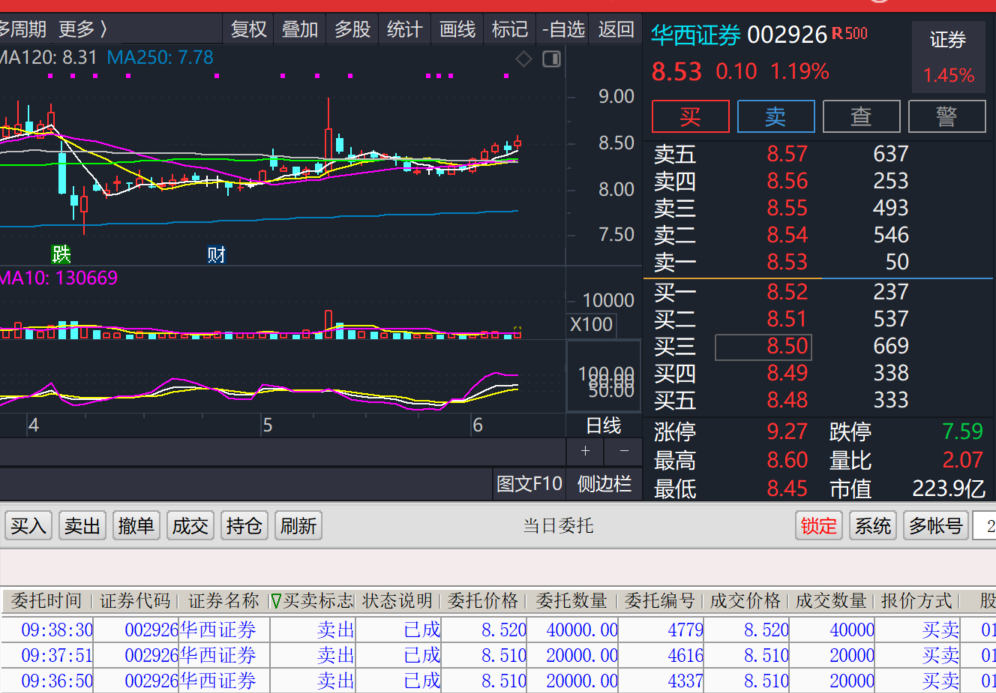Select the 09:37:51 order row
The height and width of the screenshot is (693, 996).
pos(498,655)
